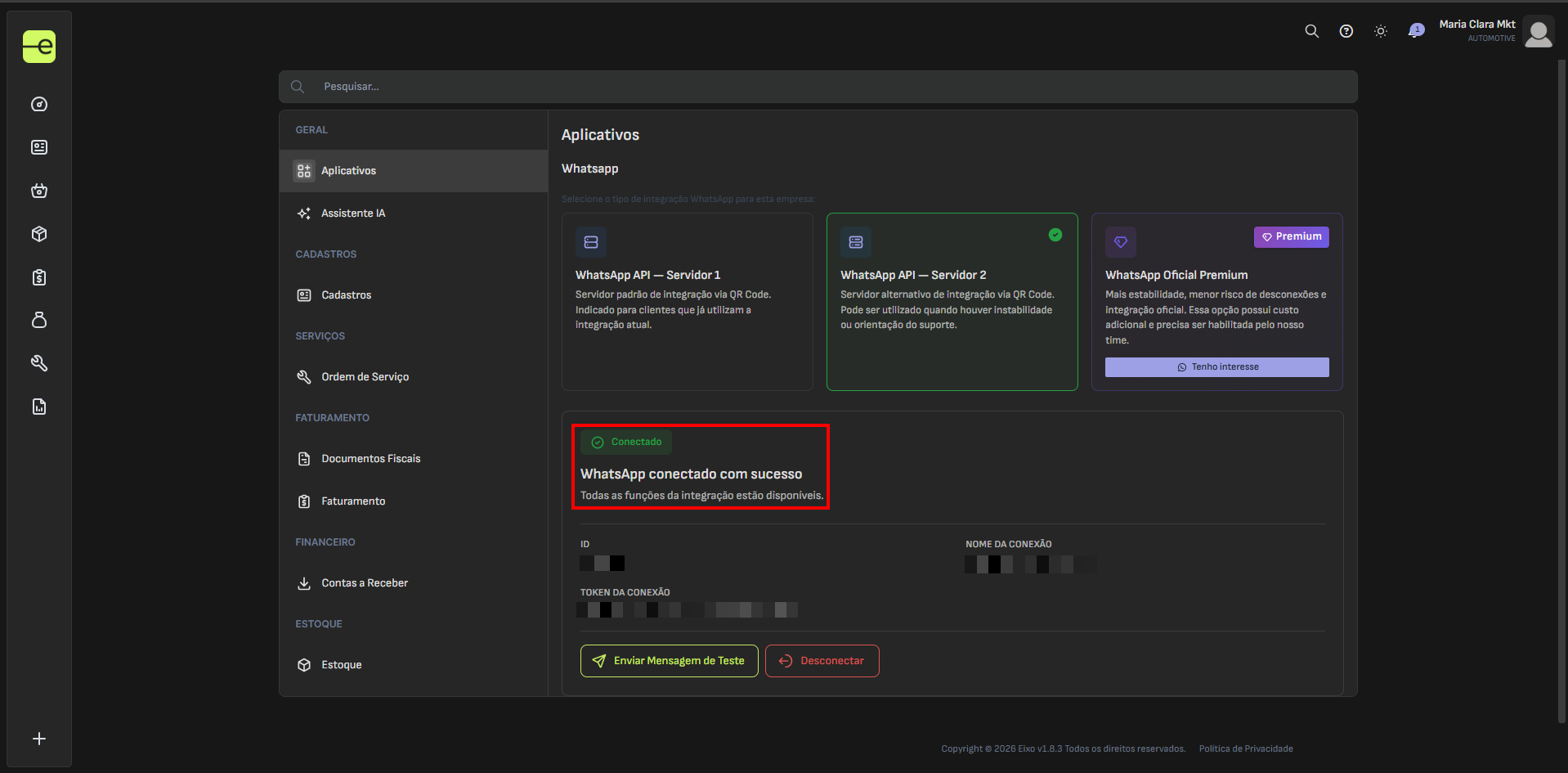Open Ordem de Serviço menu item

(414, 377)
